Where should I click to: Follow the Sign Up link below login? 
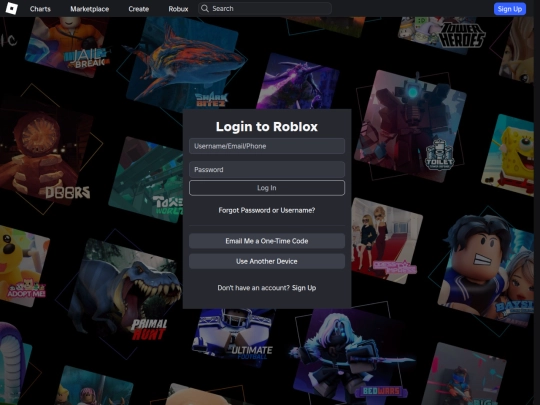coord(304,288)
